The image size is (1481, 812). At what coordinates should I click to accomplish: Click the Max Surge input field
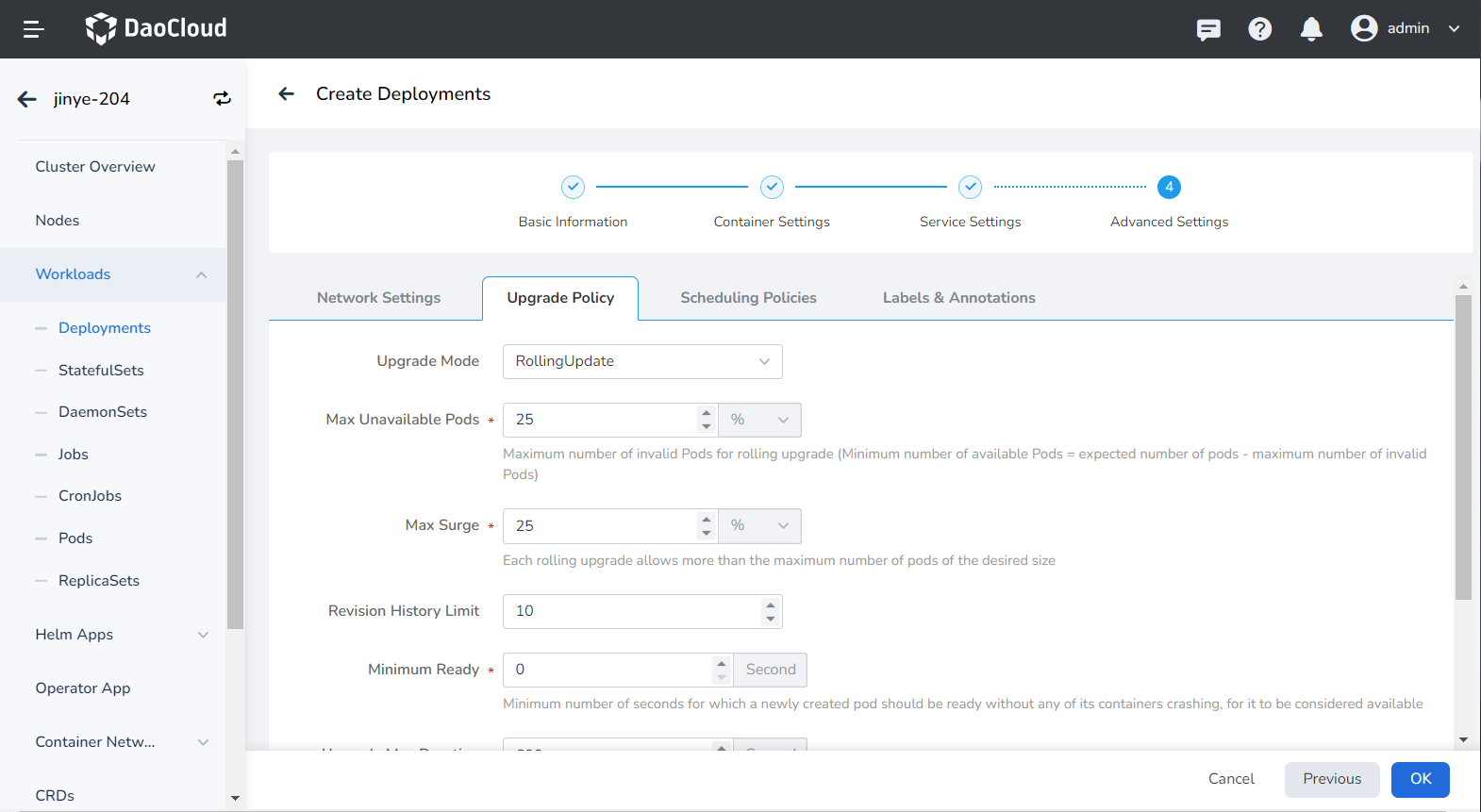coord(601,526)
